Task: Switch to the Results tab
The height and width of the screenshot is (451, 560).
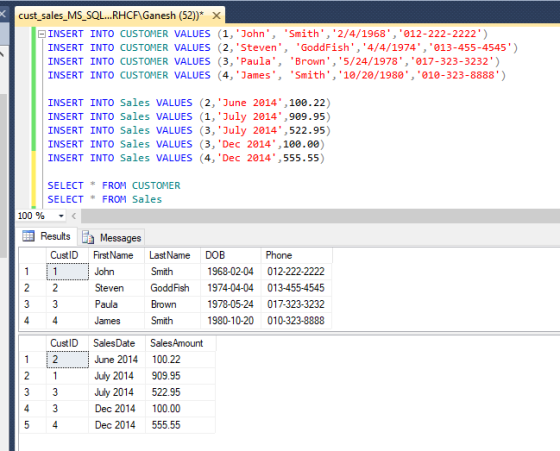Action: coord(46,236)
